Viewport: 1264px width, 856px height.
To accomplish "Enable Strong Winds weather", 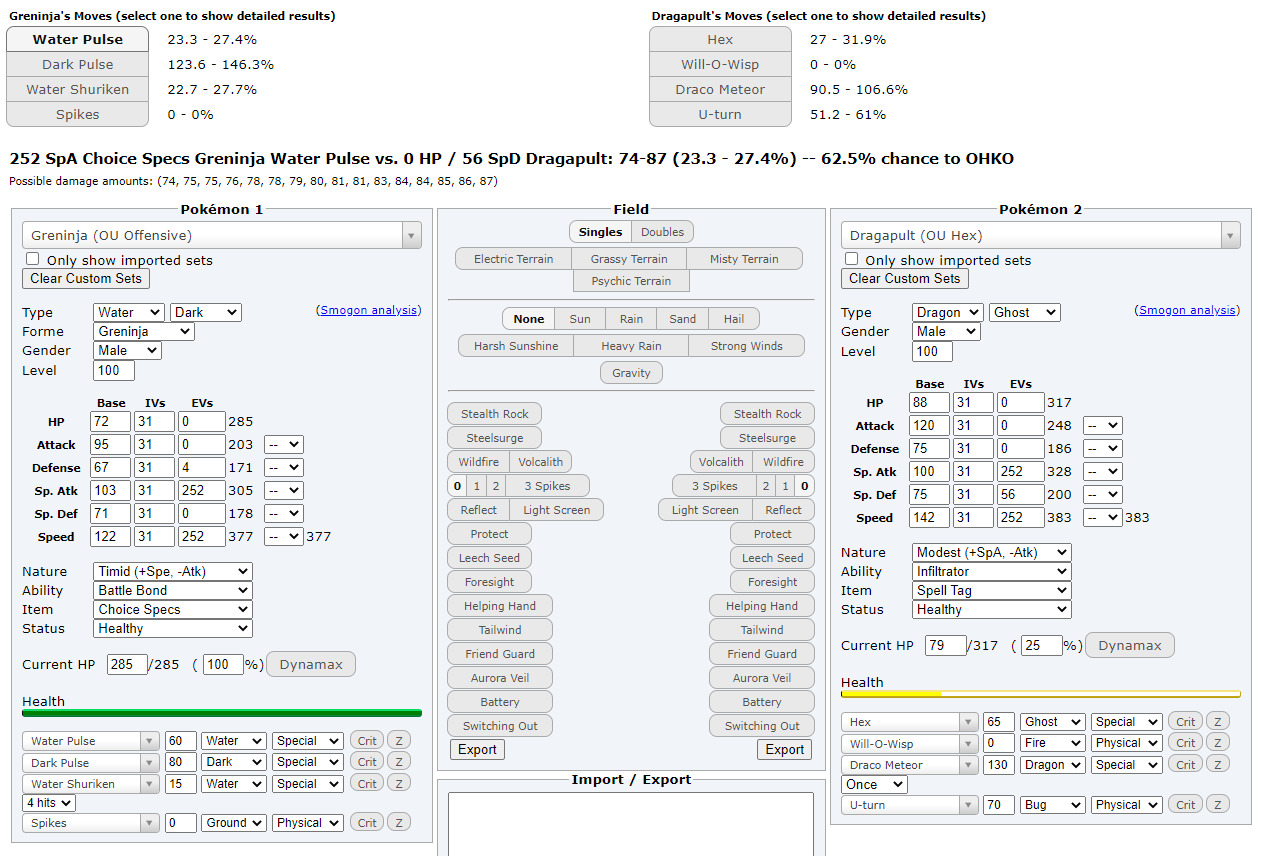I will (747, 346).
